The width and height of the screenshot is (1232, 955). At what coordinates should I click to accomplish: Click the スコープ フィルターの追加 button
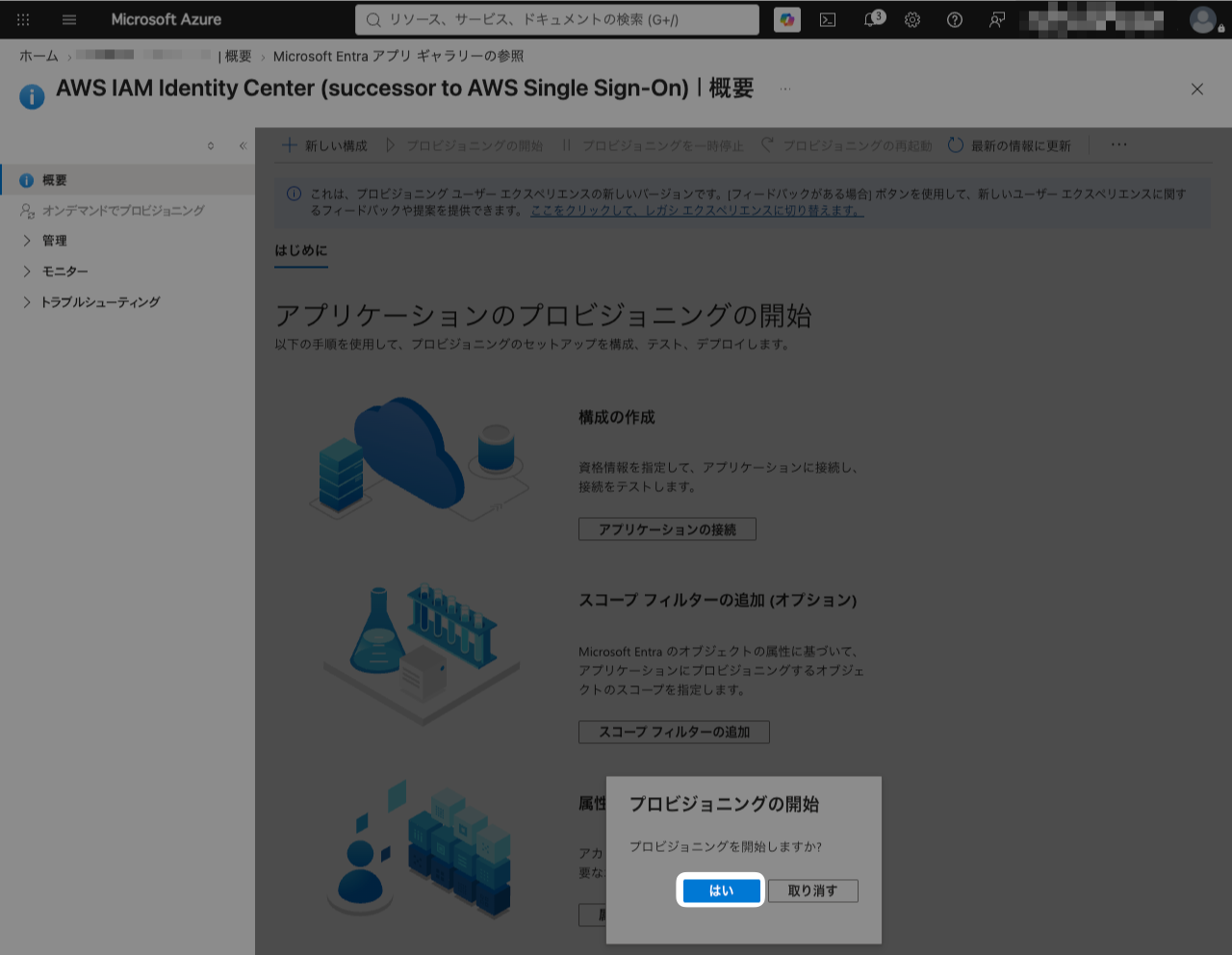(674, 732)
